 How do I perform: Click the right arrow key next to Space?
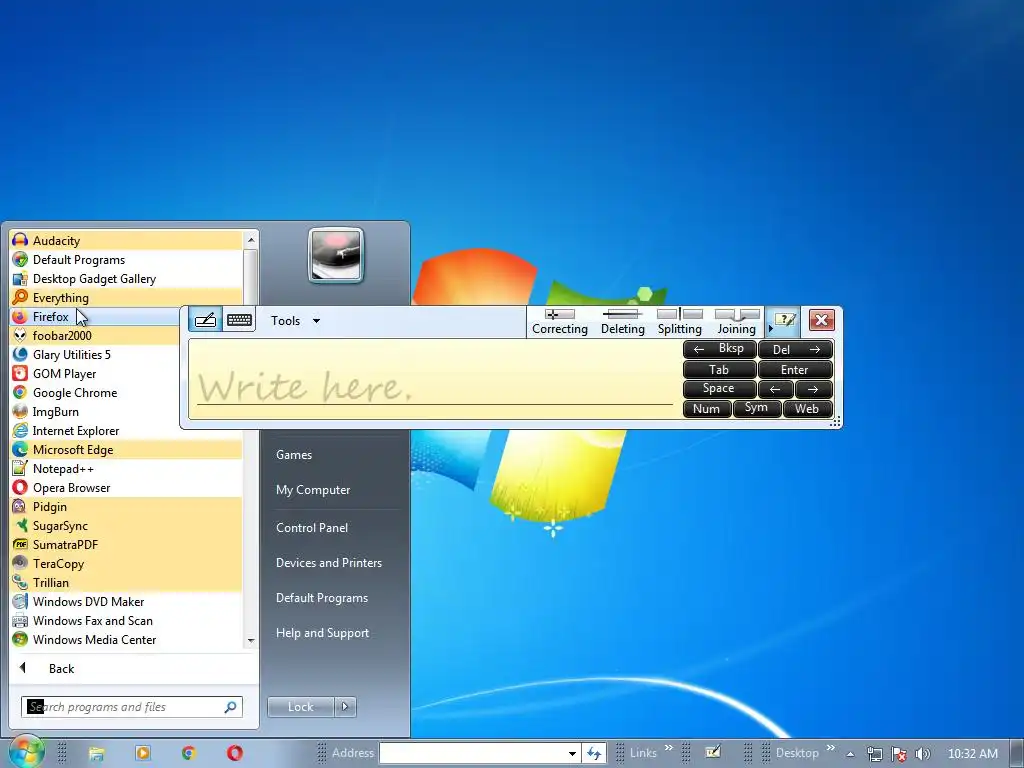[814, 389]
